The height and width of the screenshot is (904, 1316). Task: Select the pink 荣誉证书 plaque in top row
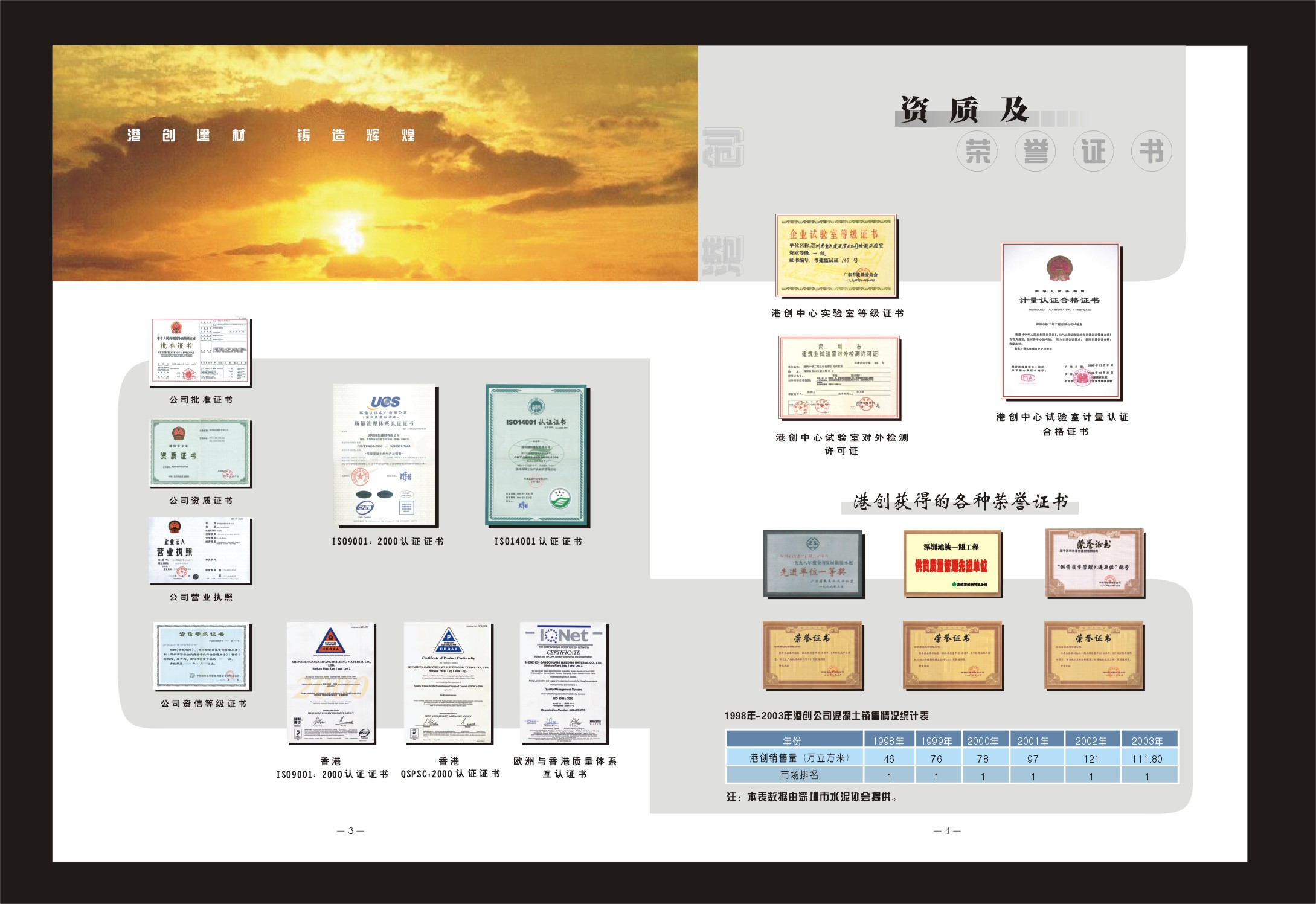[1094, 563]
